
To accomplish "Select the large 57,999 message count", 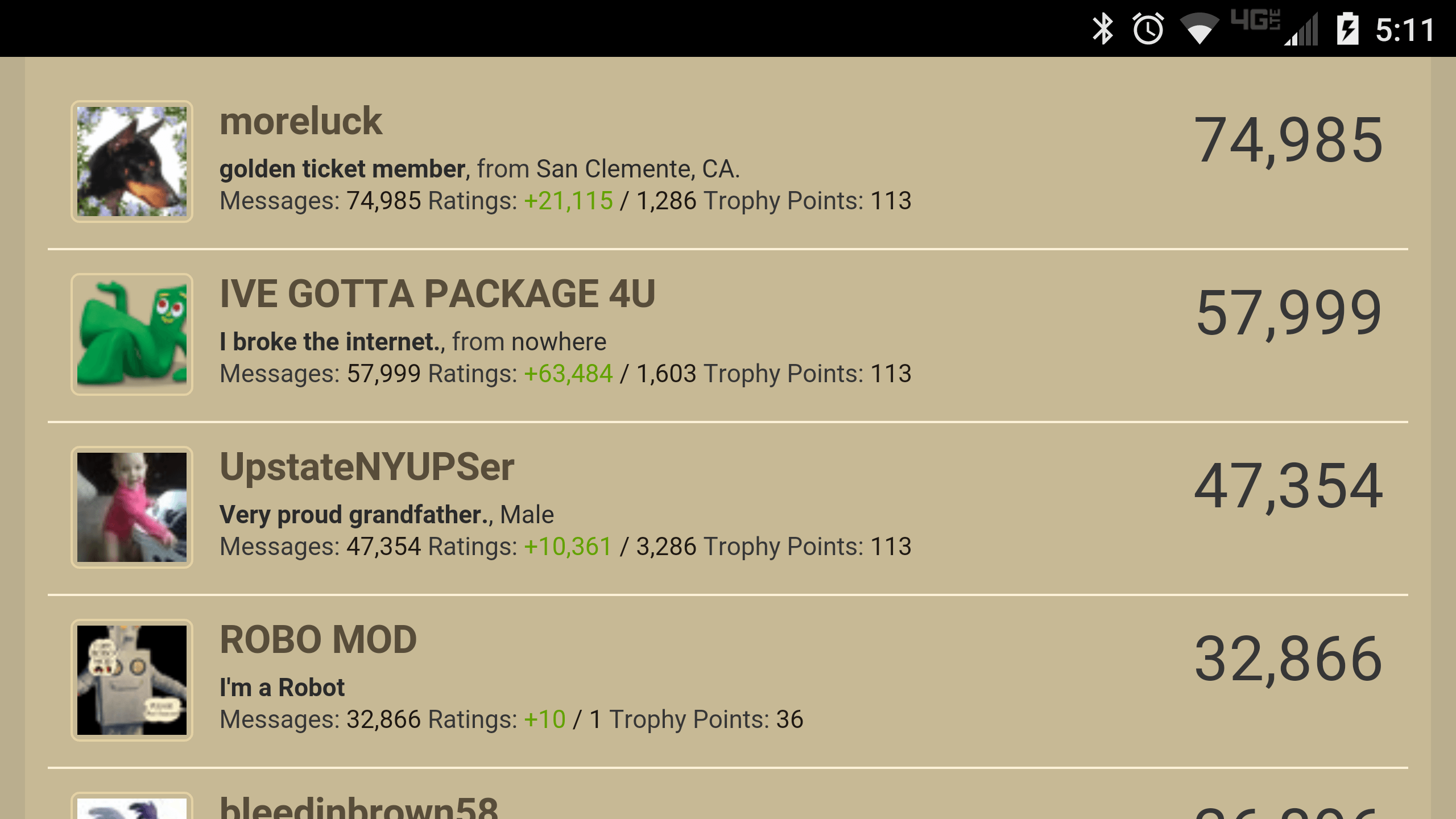I will coord(1288,313).
